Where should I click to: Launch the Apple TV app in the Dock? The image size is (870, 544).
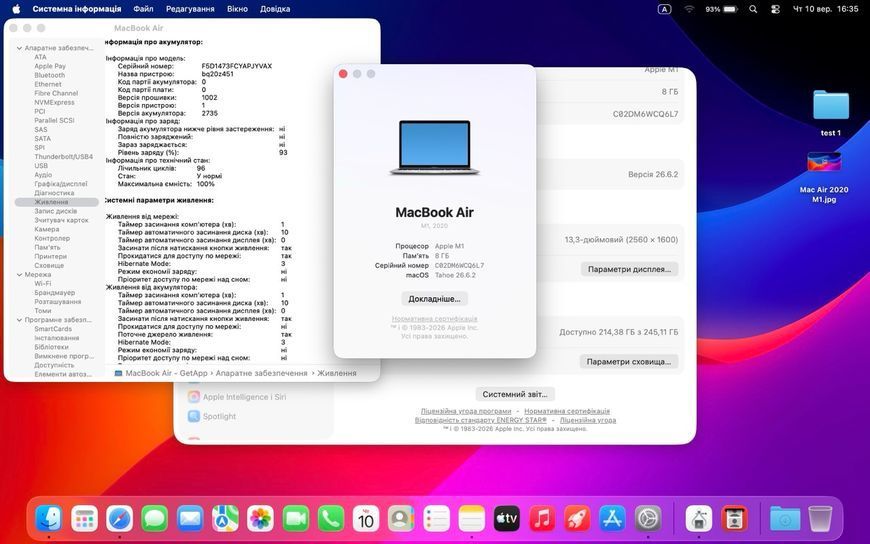coord(507,520)
